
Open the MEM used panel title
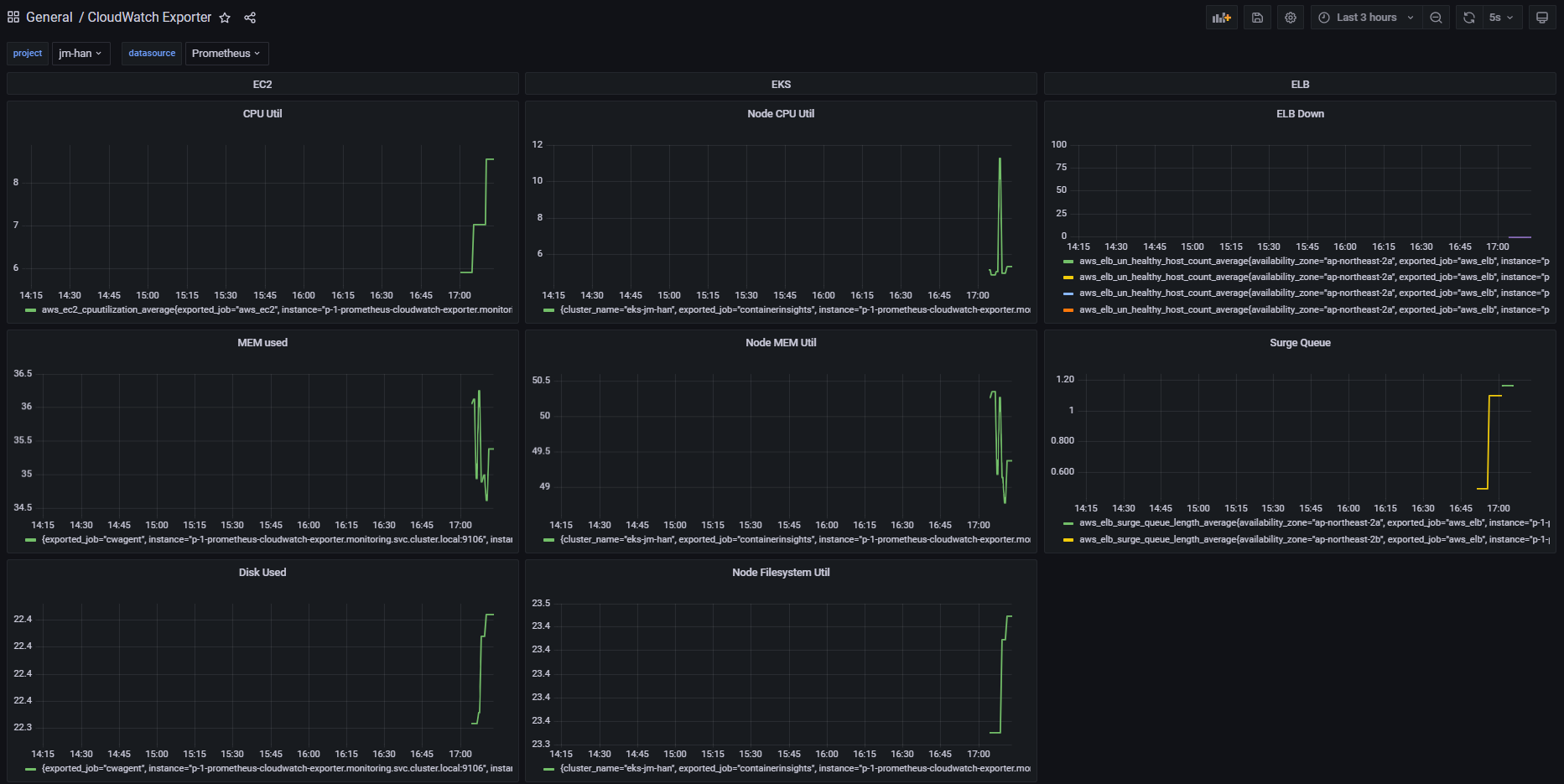(x=262, y=343)
